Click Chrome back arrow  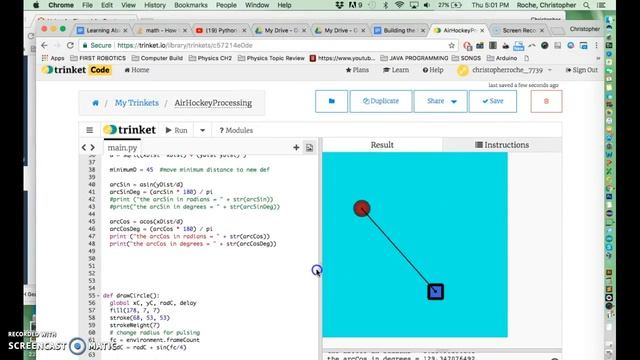click(44, 45)
